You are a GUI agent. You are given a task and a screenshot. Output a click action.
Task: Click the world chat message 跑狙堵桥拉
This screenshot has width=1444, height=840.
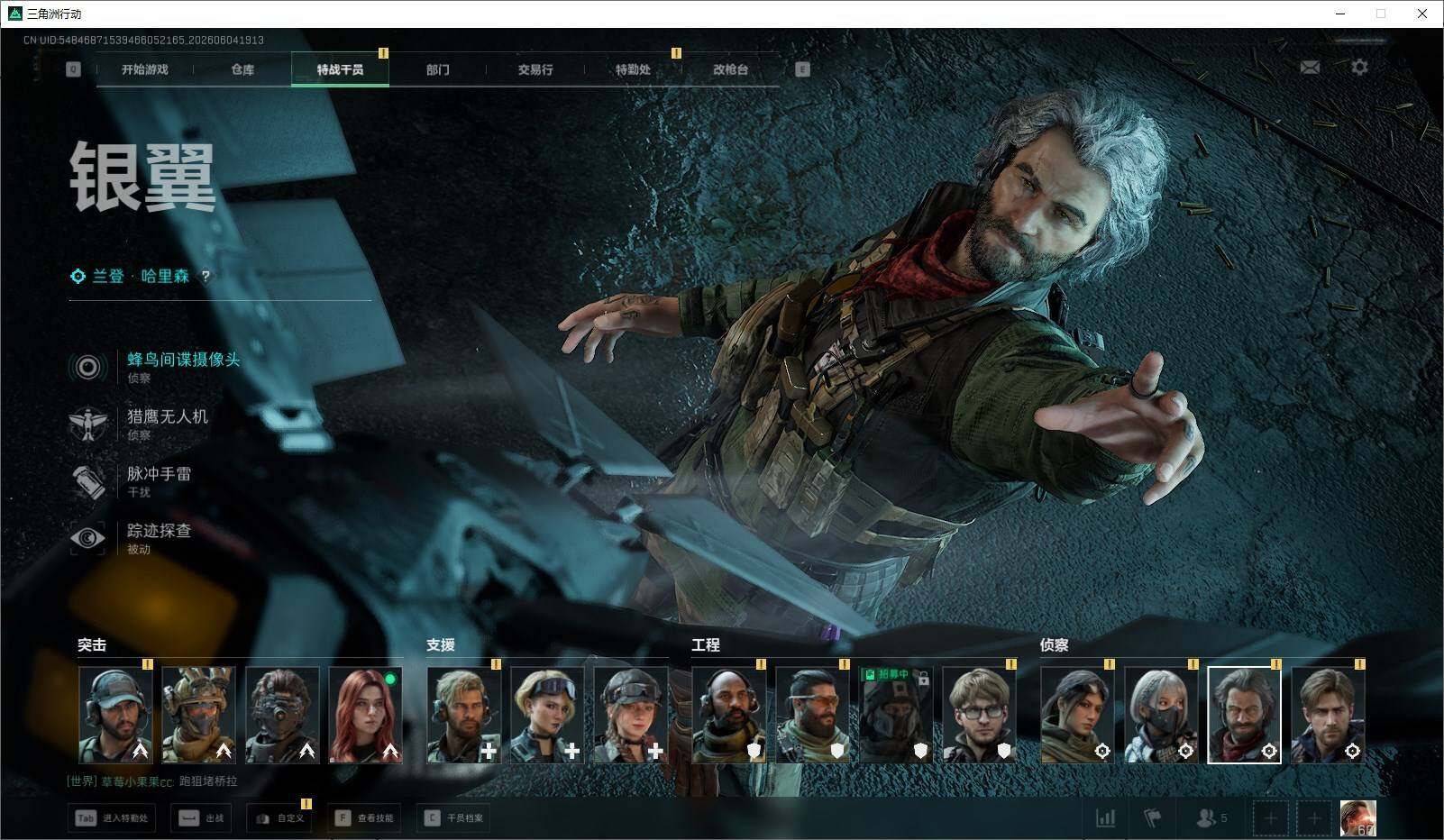[x=208, y=781]
